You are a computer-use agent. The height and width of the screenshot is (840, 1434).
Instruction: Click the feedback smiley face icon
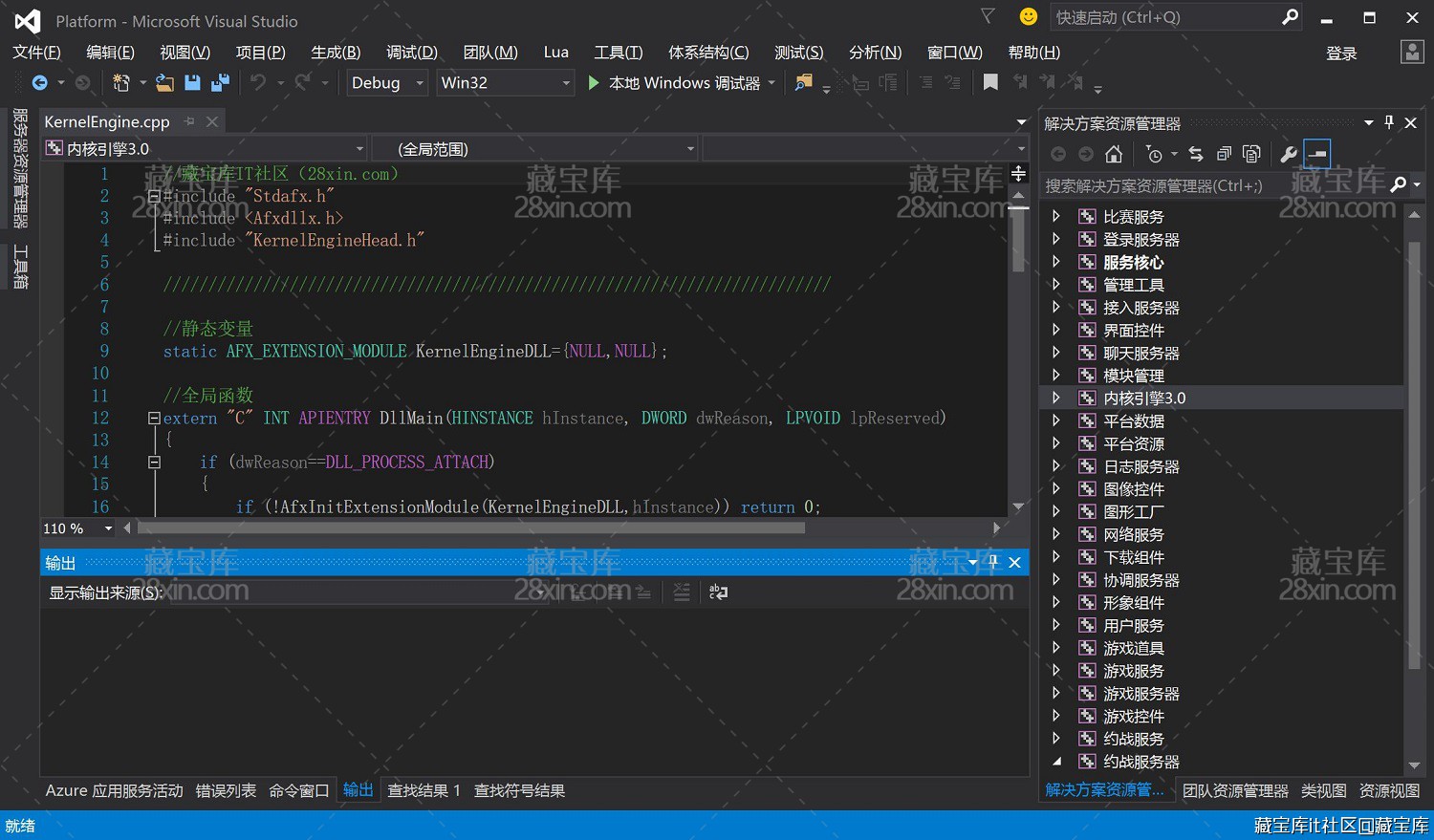tap(1029, 16)
